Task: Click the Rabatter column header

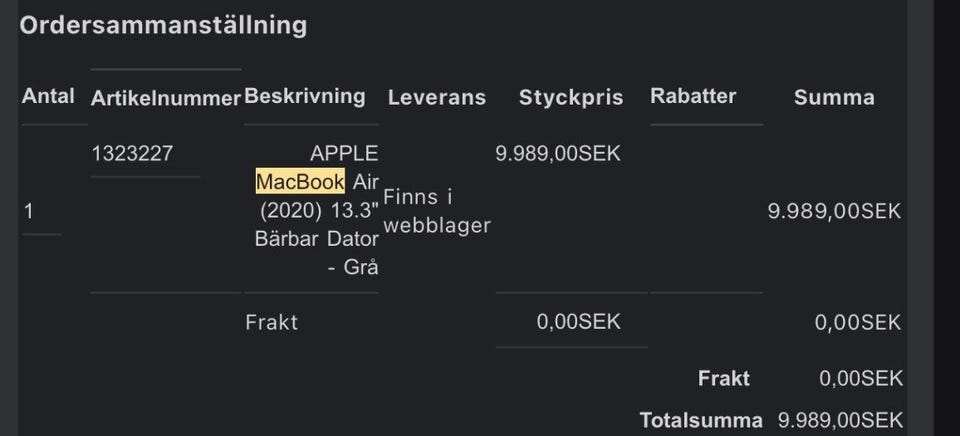Action: [693, 96]
